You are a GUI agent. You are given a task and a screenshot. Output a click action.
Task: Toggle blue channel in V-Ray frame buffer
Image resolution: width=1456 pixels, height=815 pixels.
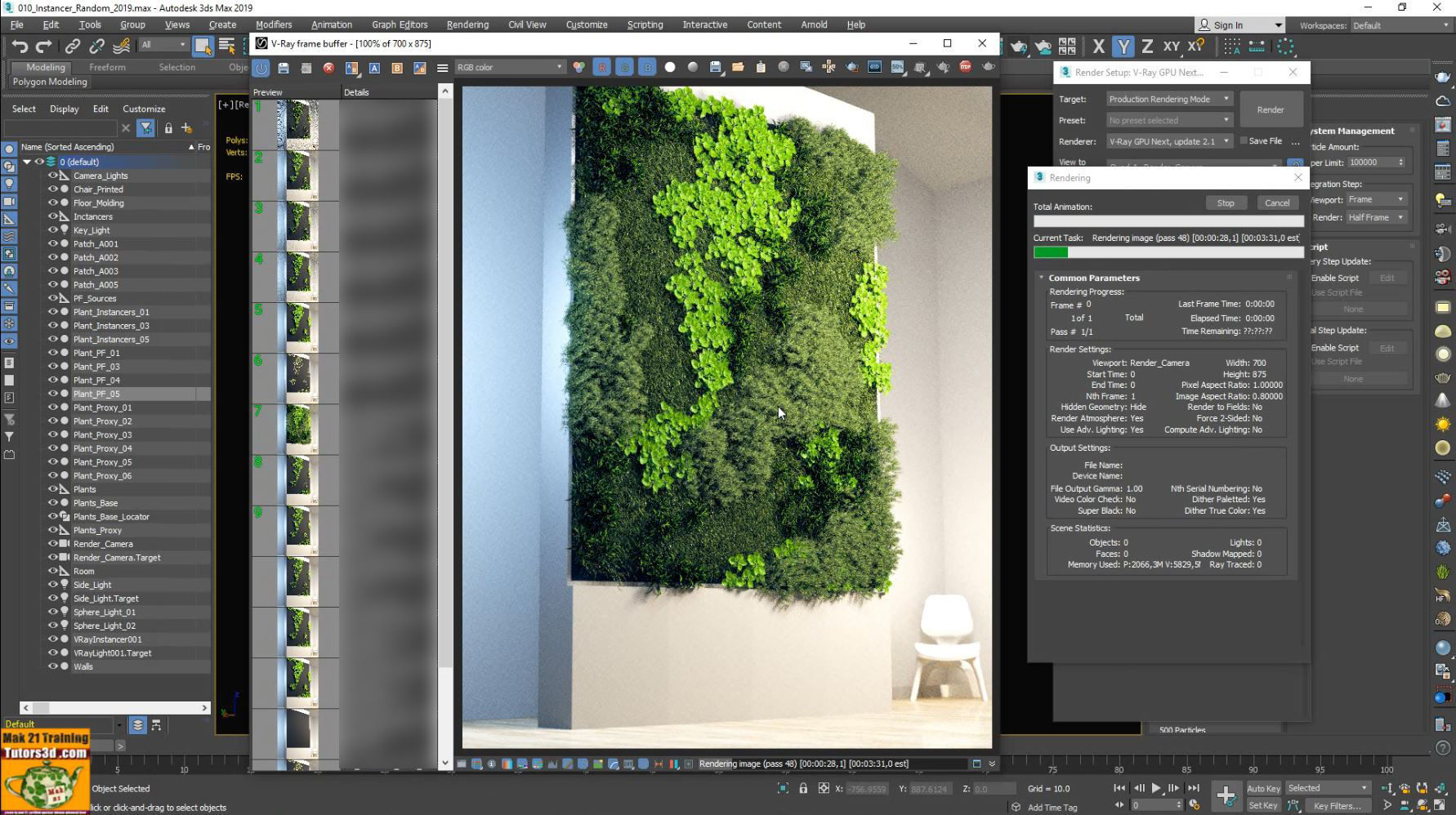[x=647, y=68]
